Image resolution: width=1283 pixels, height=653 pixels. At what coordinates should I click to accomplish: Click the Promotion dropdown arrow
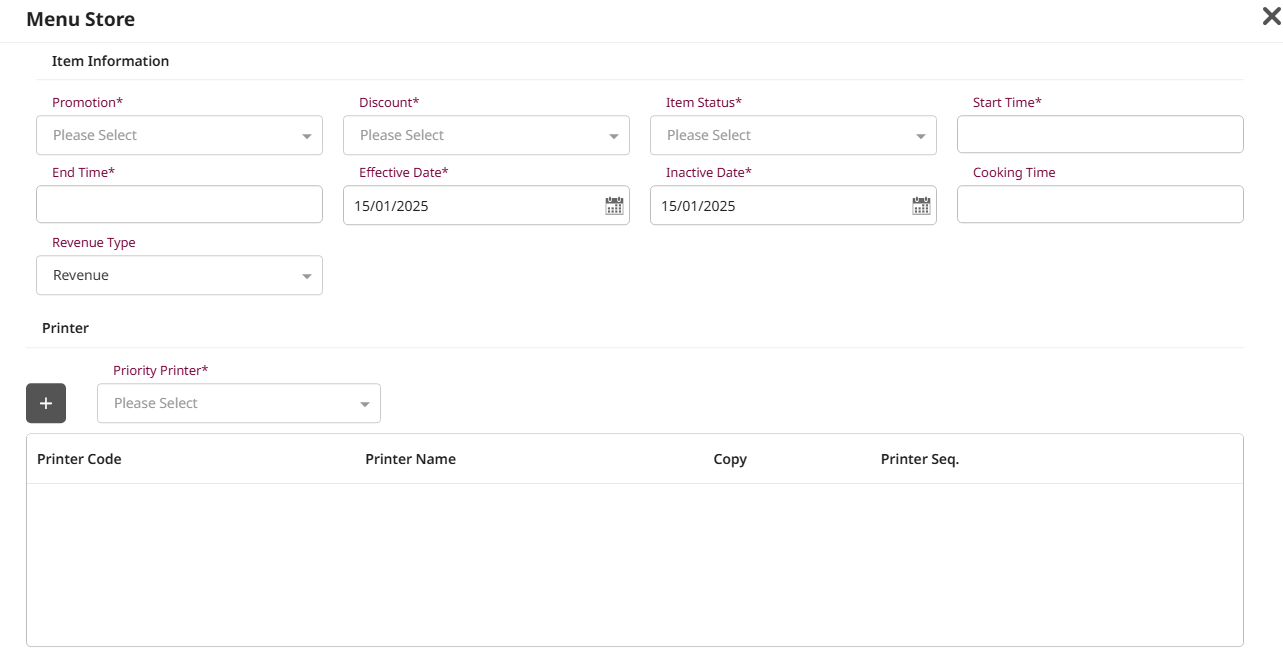307,136
